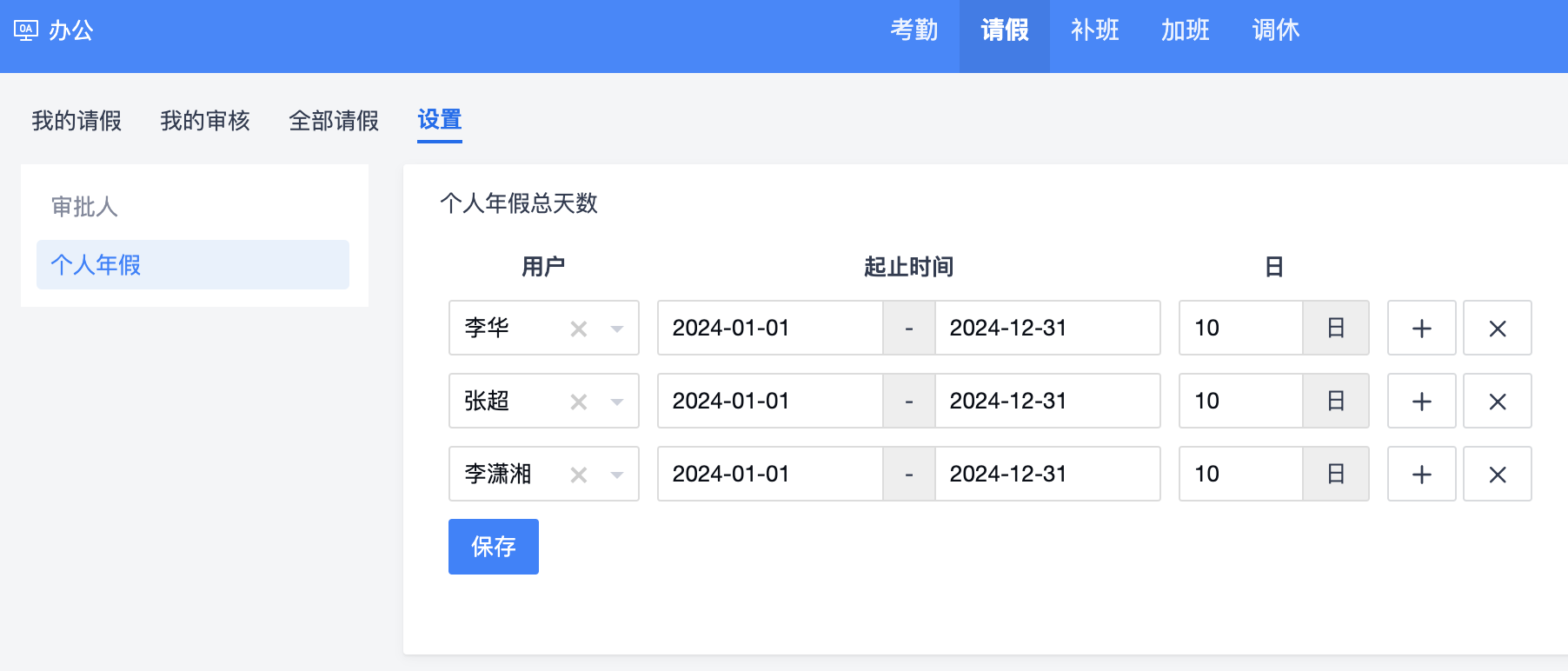Remove 张超's annual leave row
The image size is (1568, 671).
1497,402
